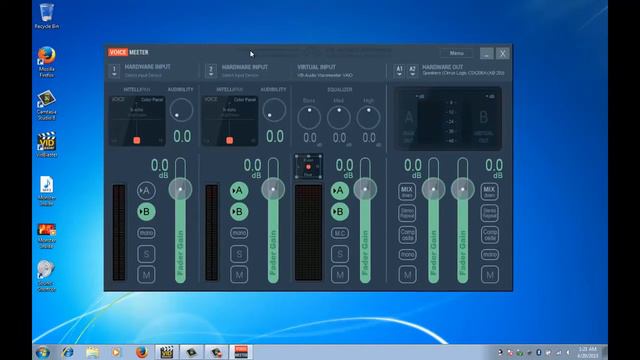Select the red-orange shortcut icon on desktop
The image size is (640, 360).
tap(47, 236)
